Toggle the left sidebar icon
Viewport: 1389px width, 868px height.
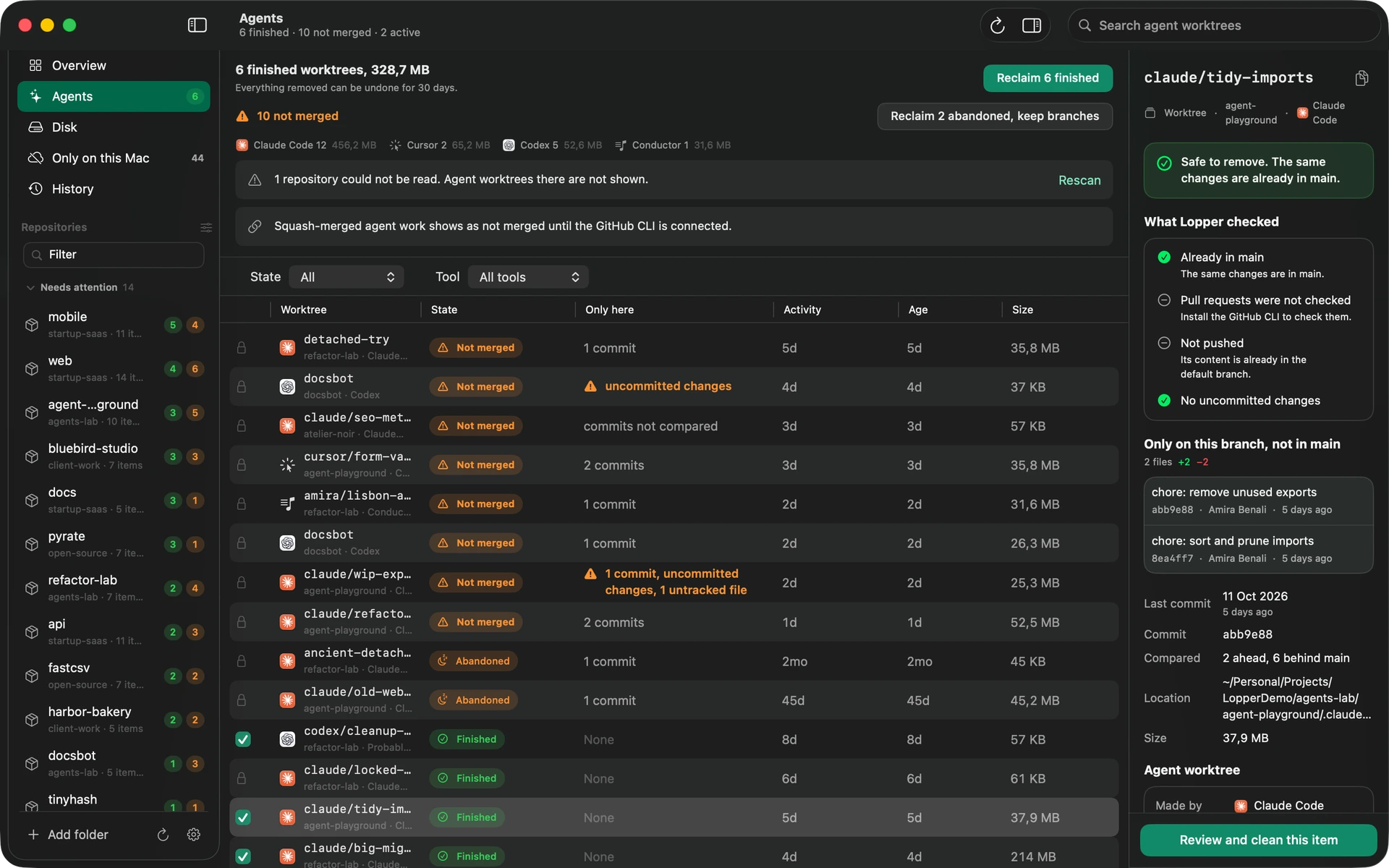197,25
